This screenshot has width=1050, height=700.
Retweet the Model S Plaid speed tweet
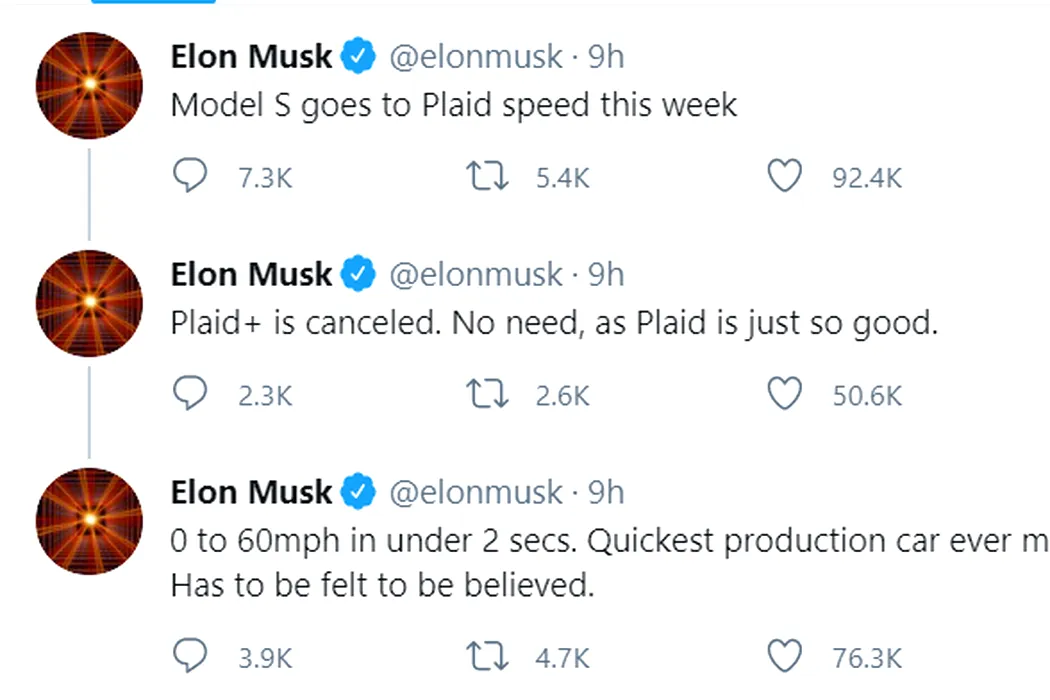coord(487,176)
